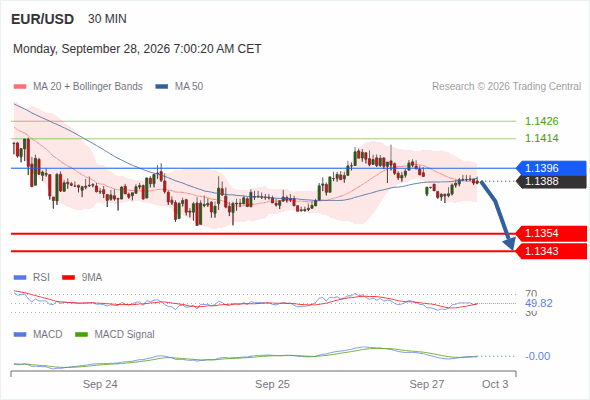Select the 1.1388 current price tag
The image size is (590, 400).
(551, 181)
